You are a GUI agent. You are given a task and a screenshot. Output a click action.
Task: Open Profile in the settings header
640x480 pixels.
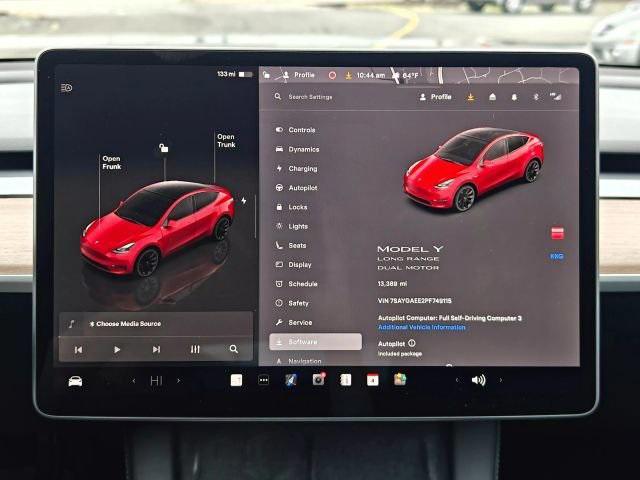[436, 97]
